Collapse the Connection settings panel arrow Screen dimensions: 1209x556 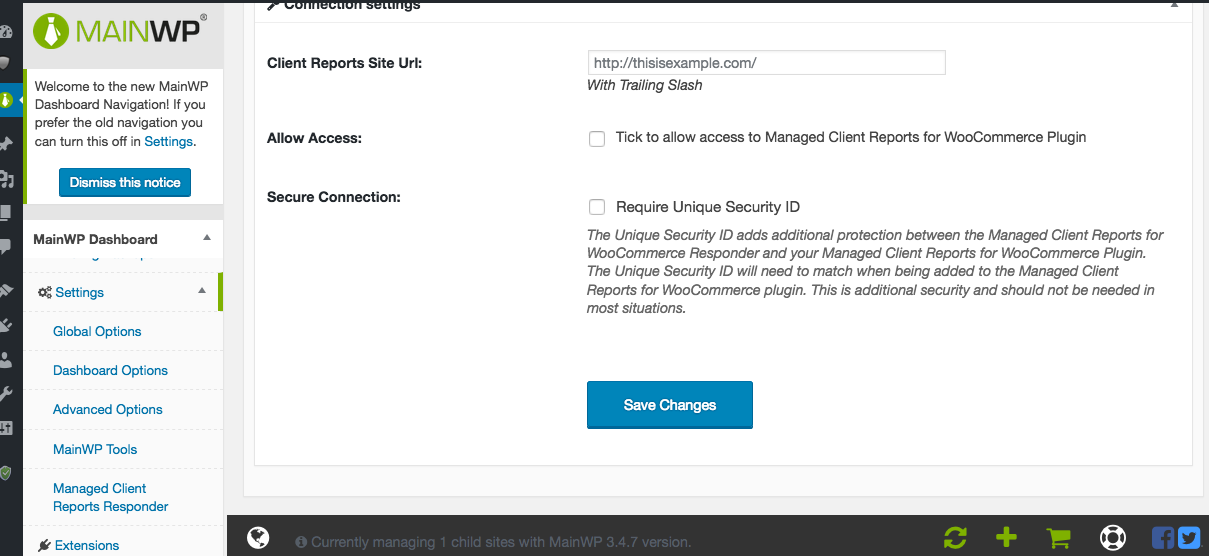(x=1174, y=5)
